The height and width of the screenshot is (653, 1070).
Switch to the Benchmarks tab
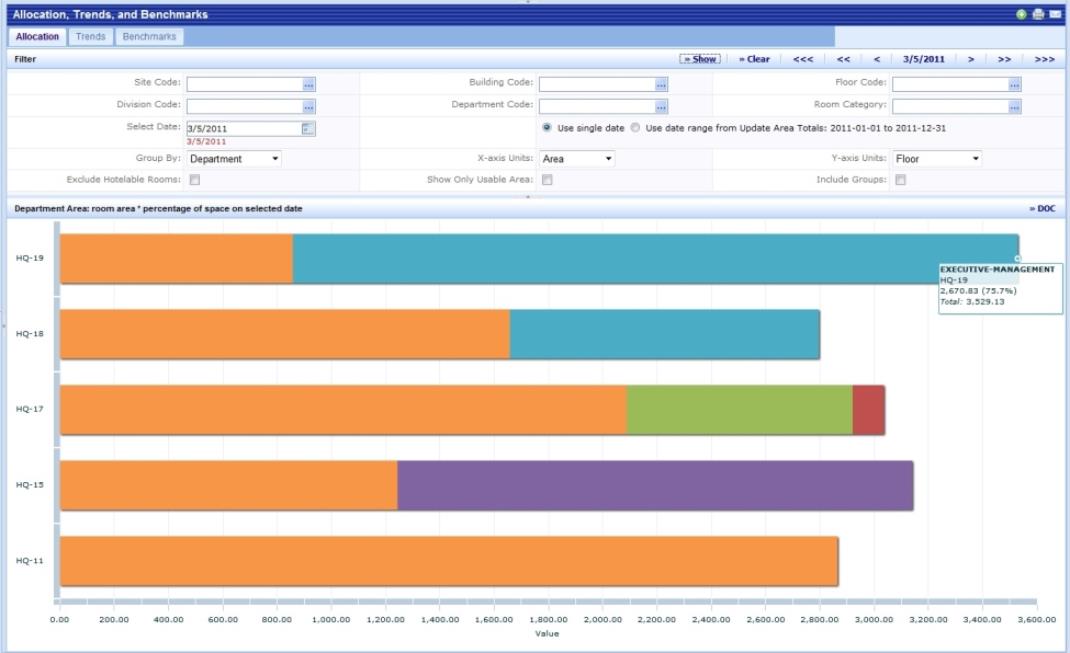148,37
